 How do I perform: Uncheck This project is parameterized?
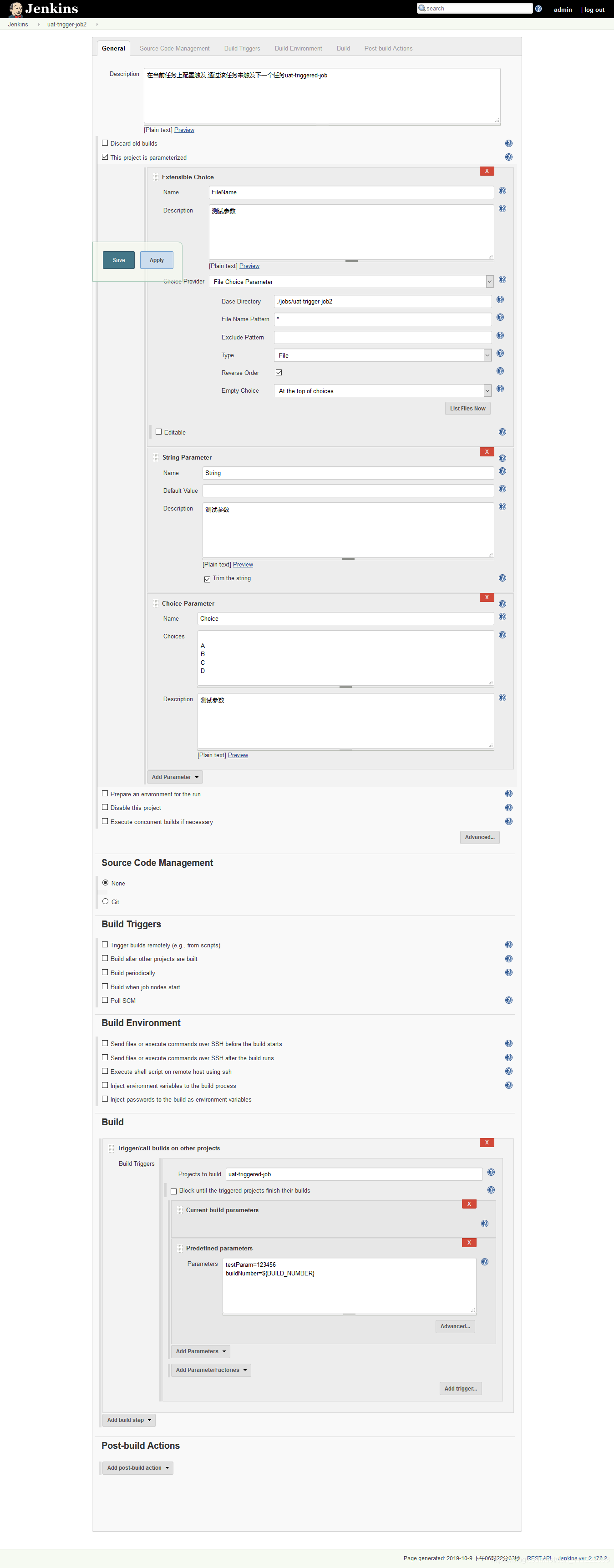coord(105,157)
